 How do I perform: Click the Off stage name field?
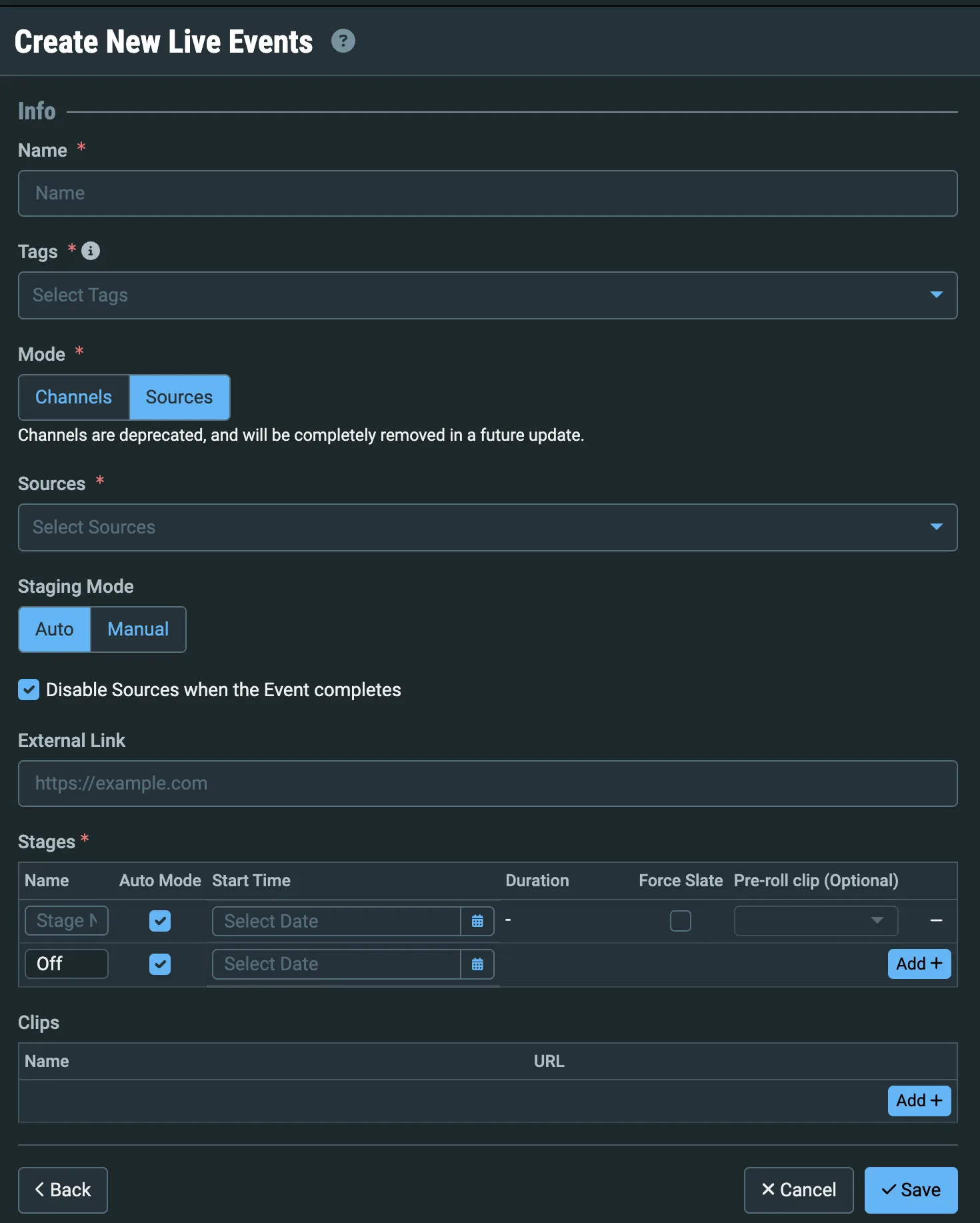67,964
